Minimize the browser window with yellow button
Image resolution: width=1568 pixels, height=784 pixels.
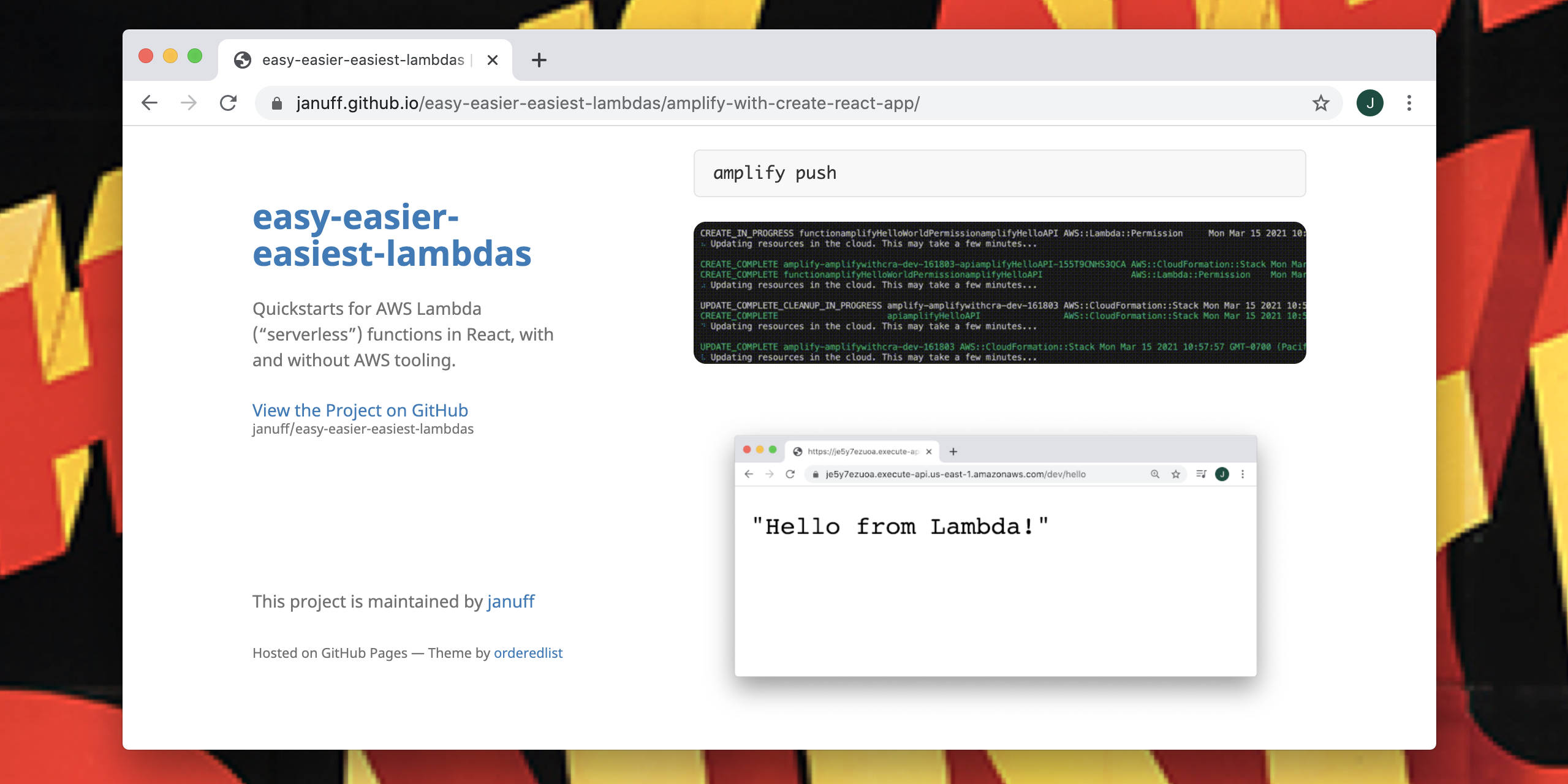(x=170, y=56)
